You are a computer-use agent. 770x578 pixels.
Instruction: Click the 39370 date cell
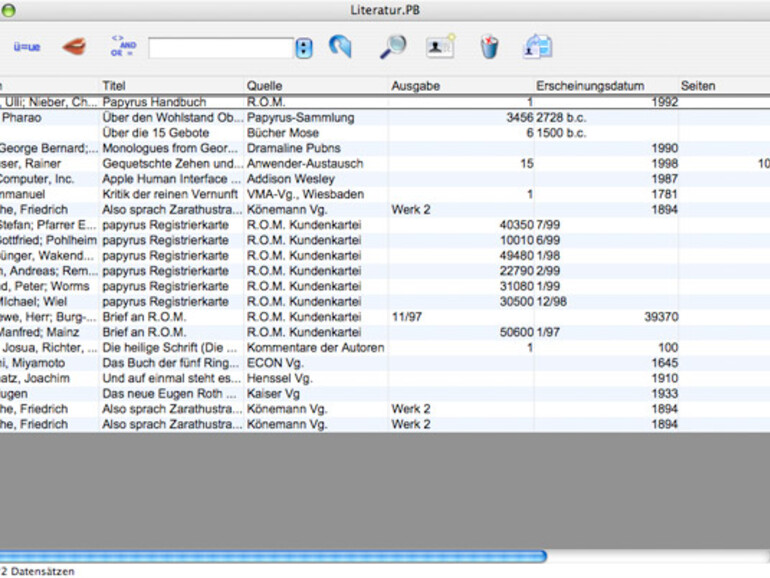[661, 317]
